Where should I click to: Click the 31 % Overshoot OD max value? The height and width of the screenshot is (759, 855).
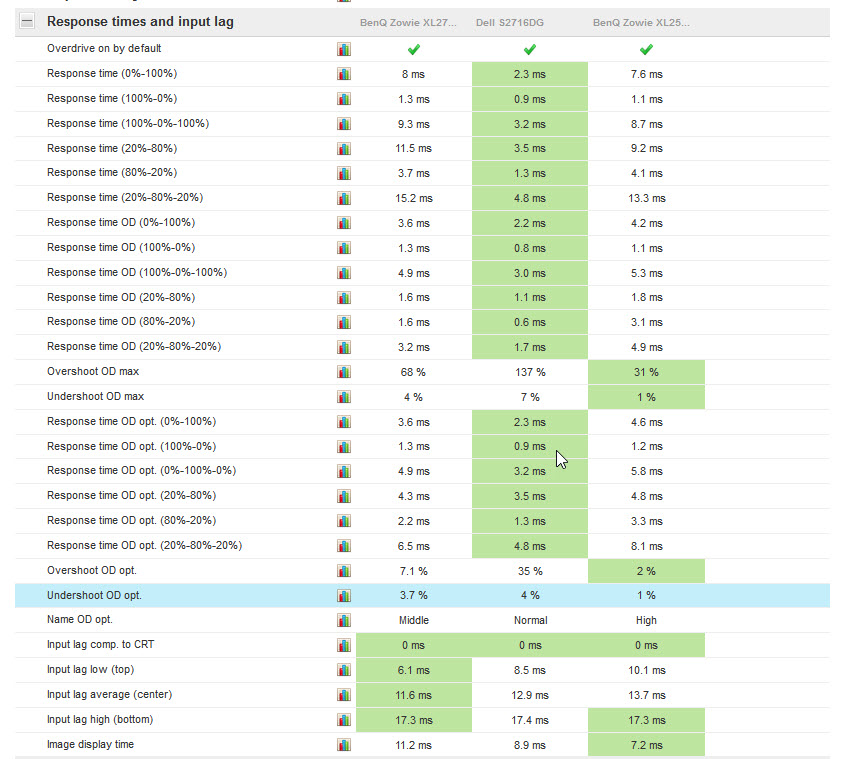coord(646,372)
